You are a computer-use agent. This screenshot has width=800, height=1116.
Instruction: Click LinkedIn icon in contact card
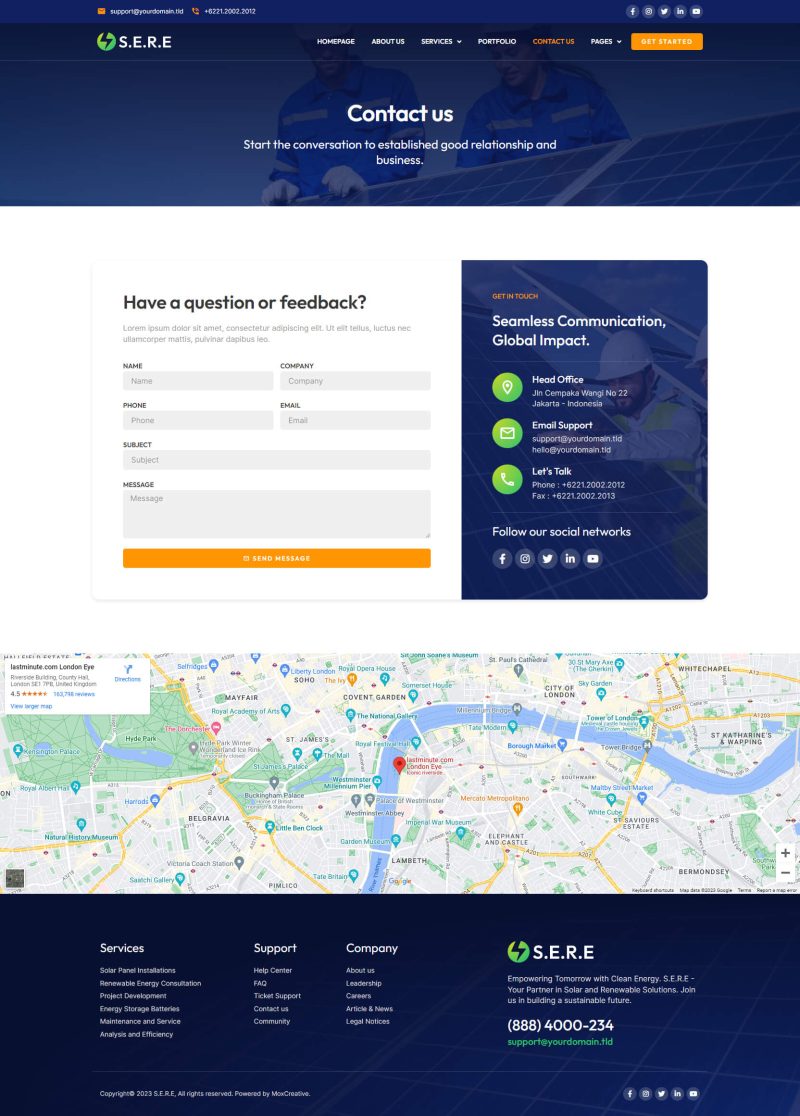(570, 559)
